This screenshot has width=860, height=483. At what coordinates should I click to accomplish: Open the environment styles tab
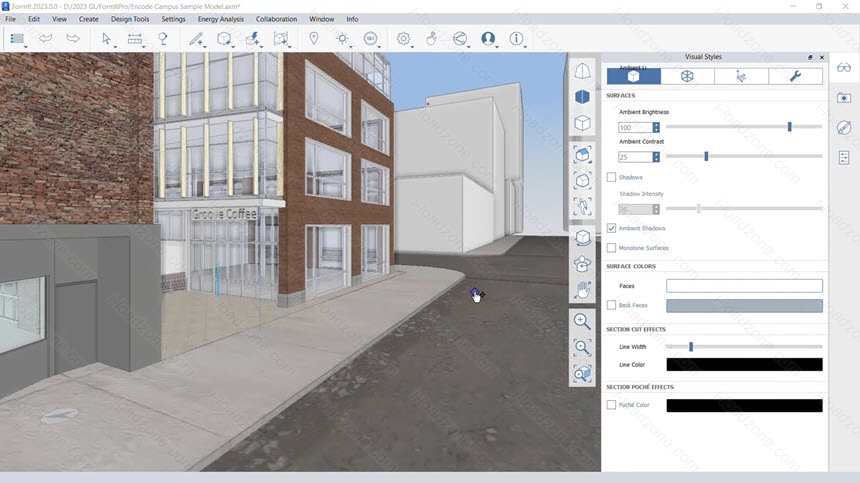tap(741, 76)
